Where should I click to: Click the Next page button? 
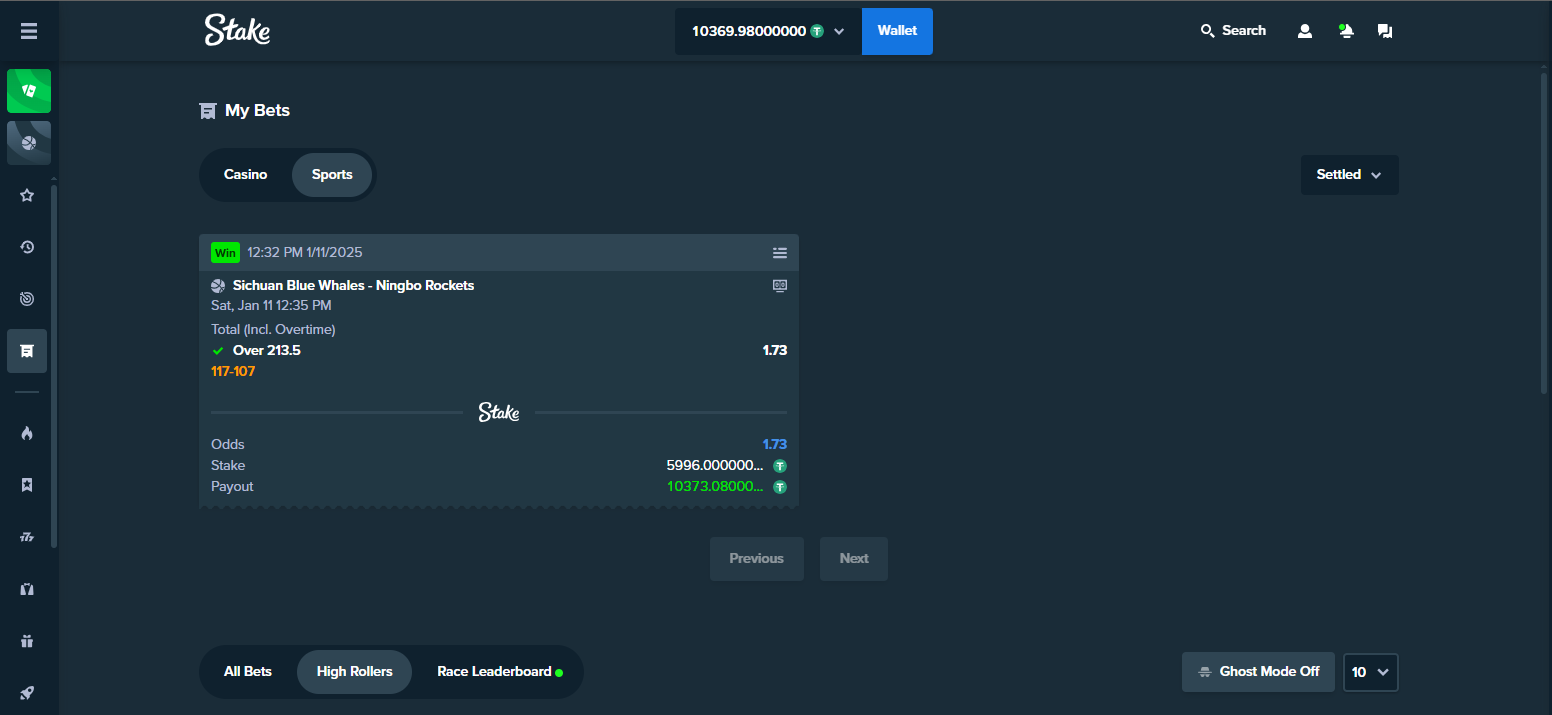click(x=854, y=559)
